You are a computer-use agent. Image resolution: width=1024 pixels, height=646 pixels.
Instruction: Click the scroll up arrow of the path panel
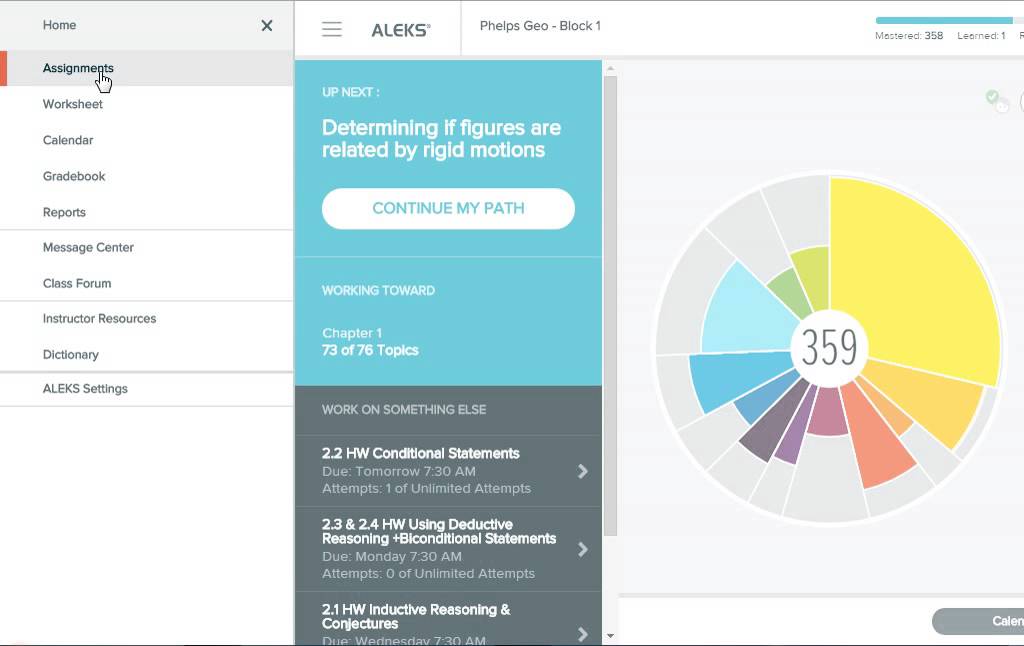tap(610, 69)
